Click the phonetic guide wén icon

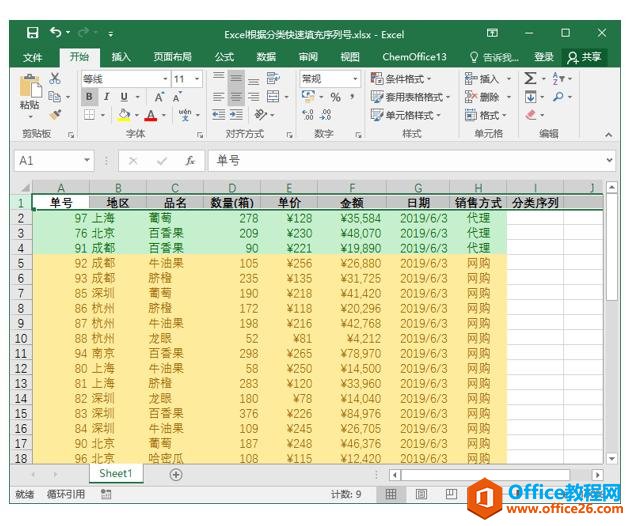(x=185, y=115)
